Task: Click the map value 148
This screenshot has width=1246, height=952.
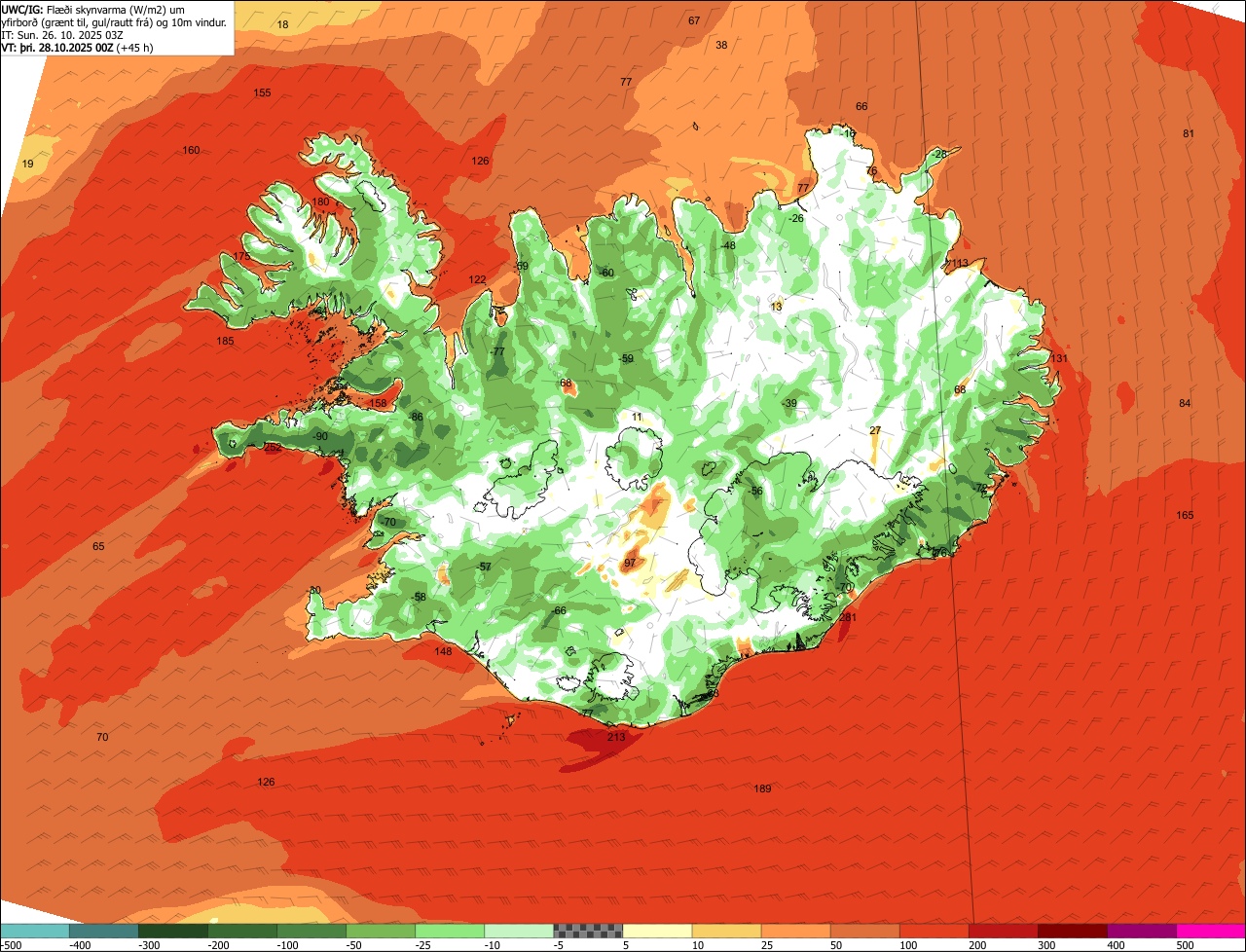Action: (443, 652)
